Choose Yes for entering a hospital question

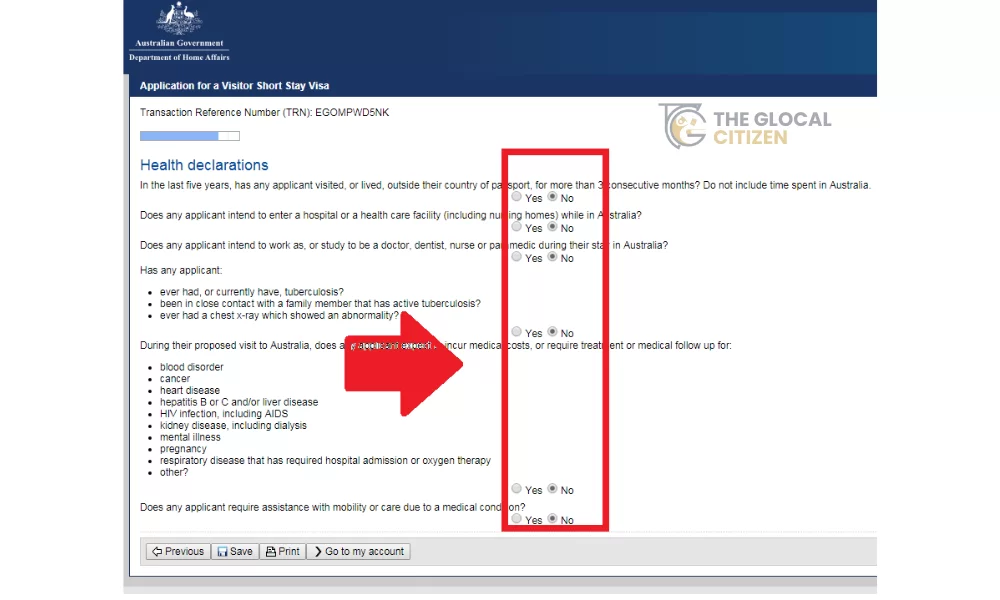[x=516, y=227]
